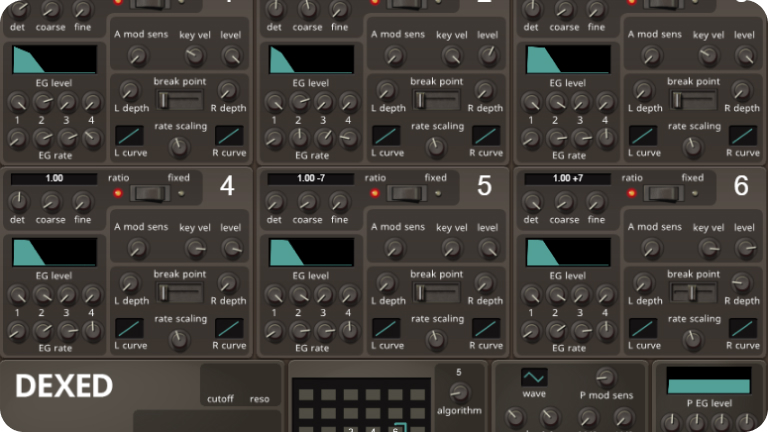This screenshot has width=768, height=432.
Task: Click the level knob of operator 5
Action: pos(487,248)
